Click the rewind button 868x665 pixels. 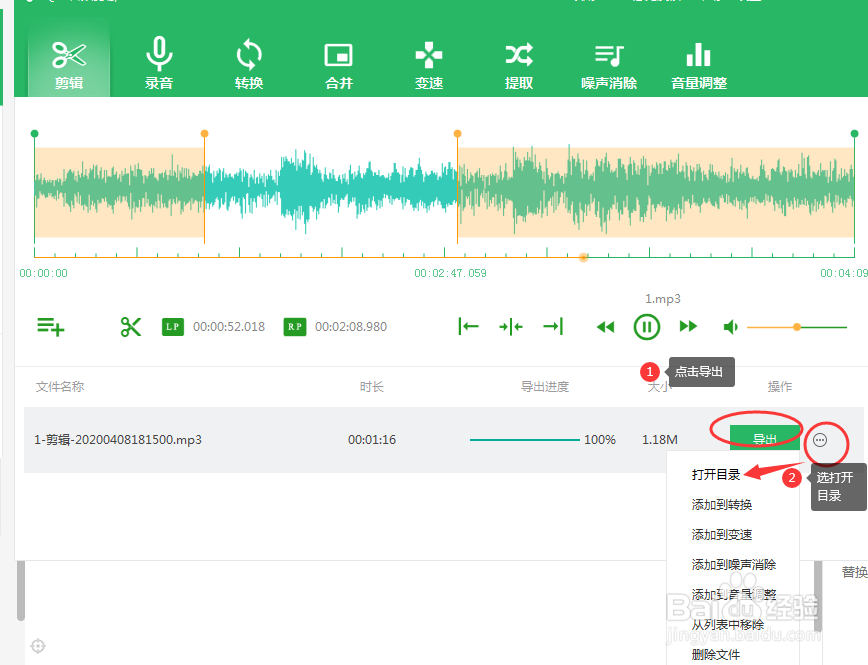(x=606, y=327)
